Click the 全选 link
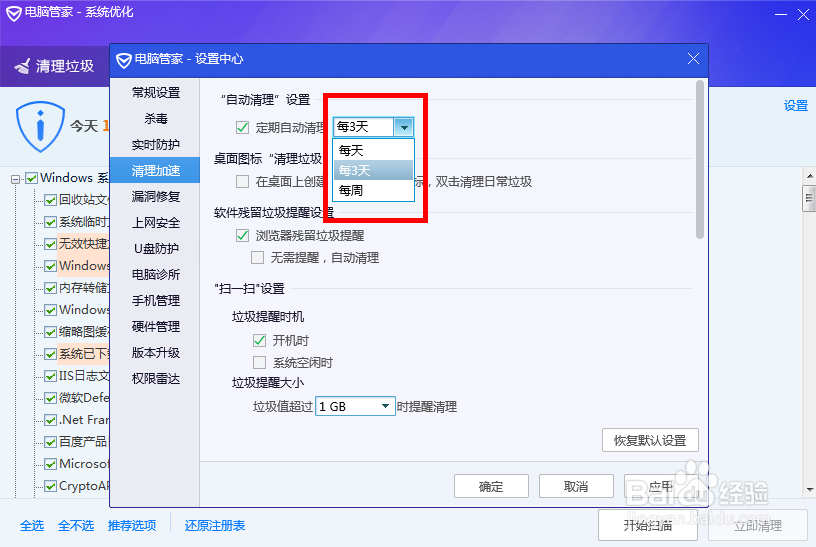This screenshot has width=816, height=547. coord(32,525)
